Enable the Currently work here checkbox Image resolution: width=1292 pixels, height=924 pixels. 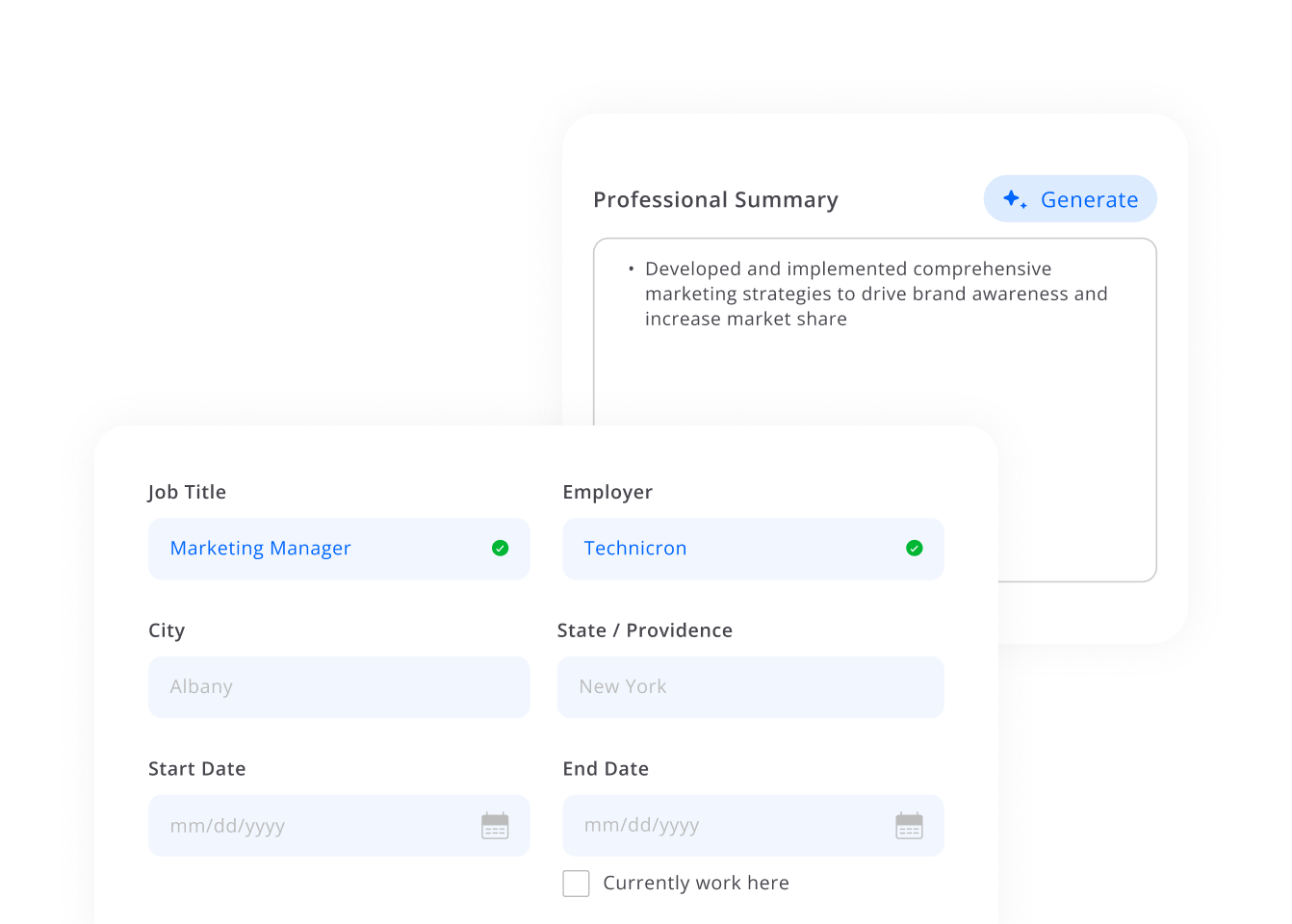coord(576,884)
